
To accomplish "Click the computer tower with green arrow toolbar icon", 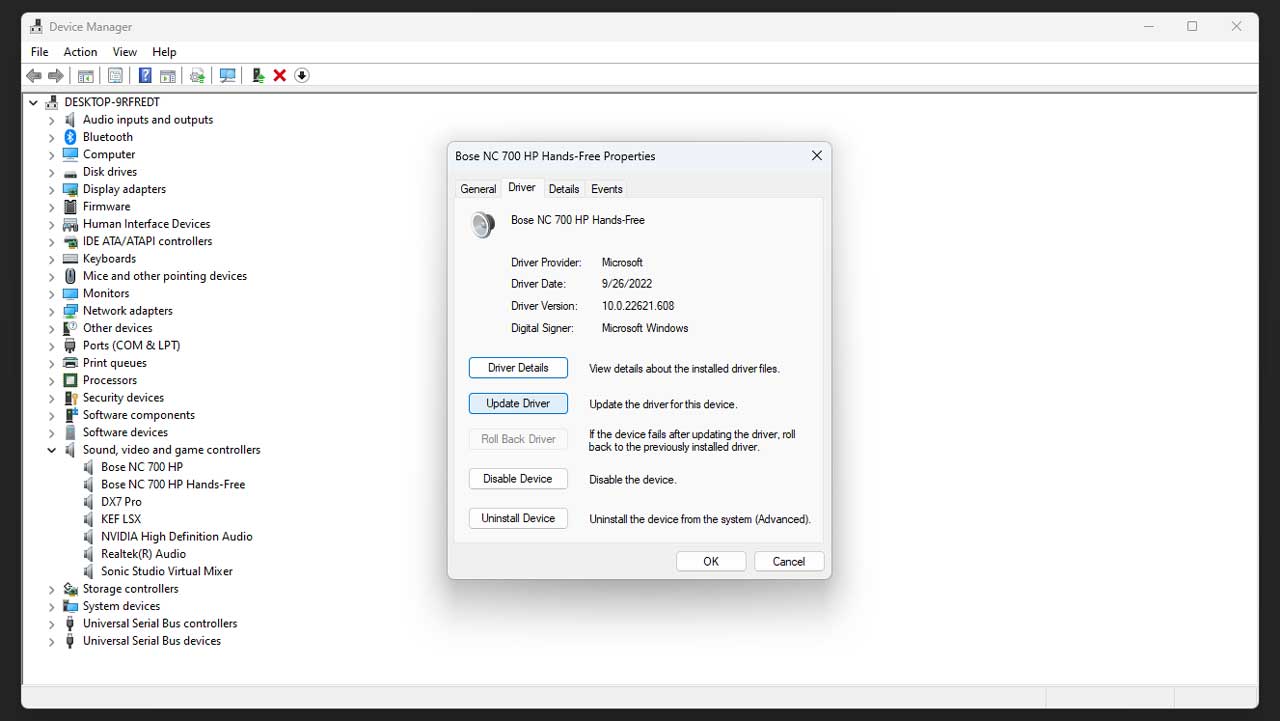I will point(258,76).
